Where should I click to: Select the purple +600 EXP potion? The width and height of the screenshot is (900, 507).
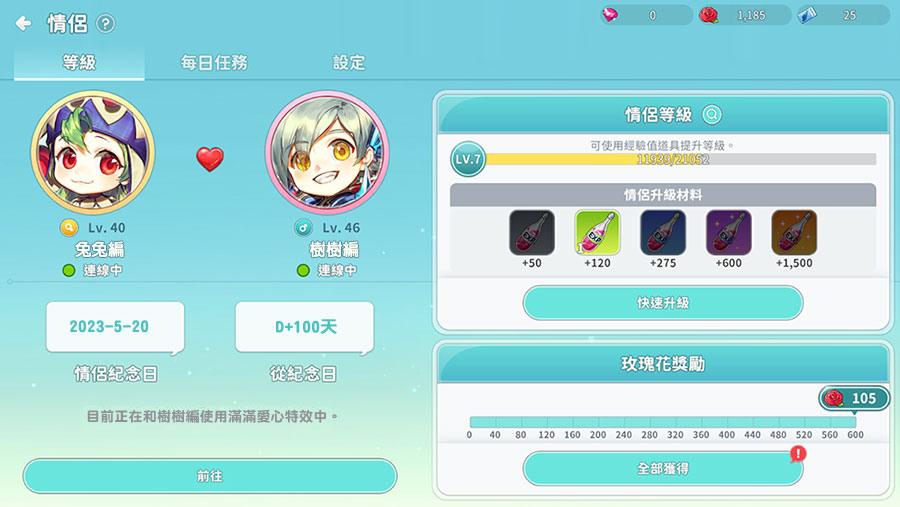point(728,233)
